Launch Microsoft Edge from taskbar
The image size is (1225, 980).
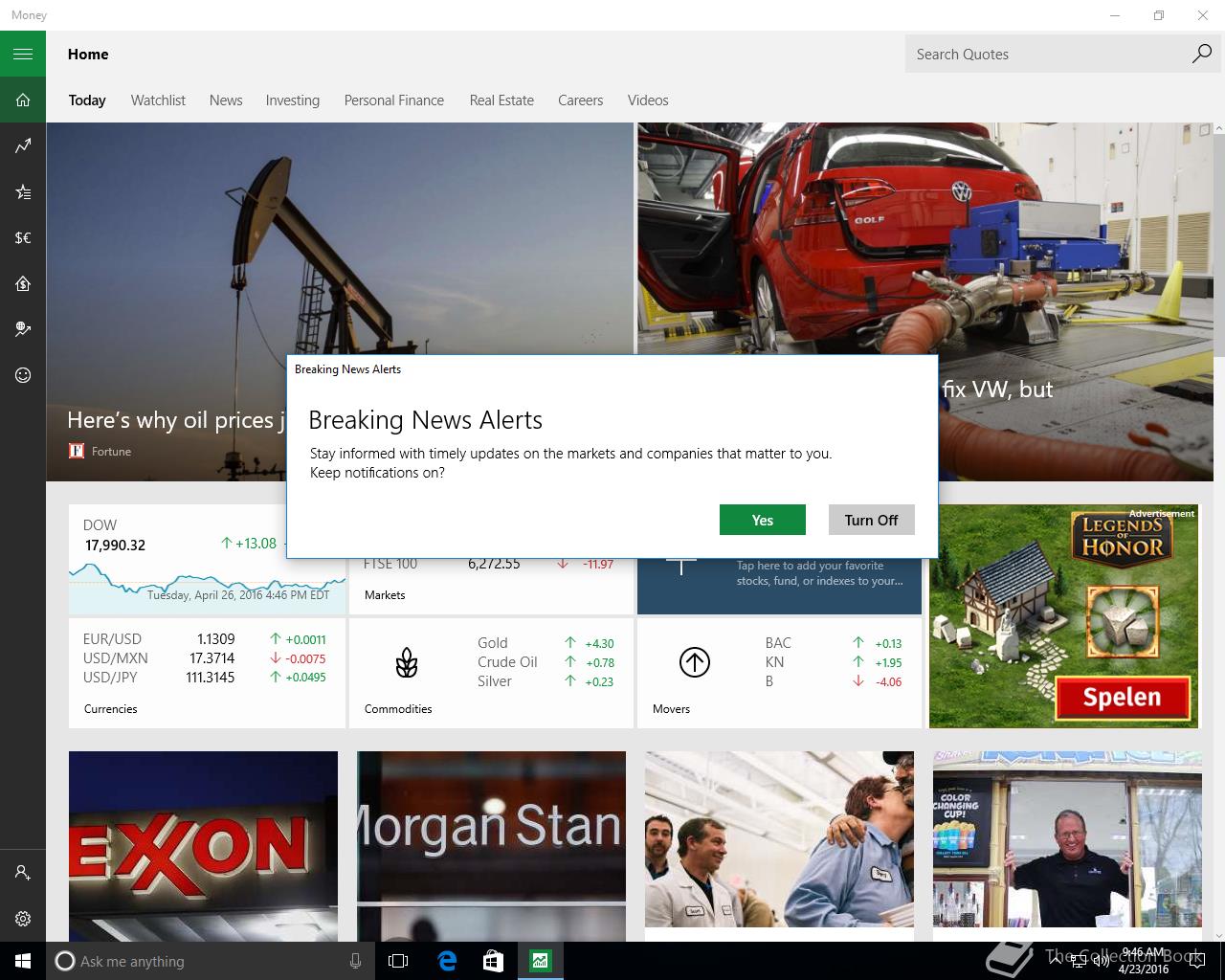pos(446,961)
